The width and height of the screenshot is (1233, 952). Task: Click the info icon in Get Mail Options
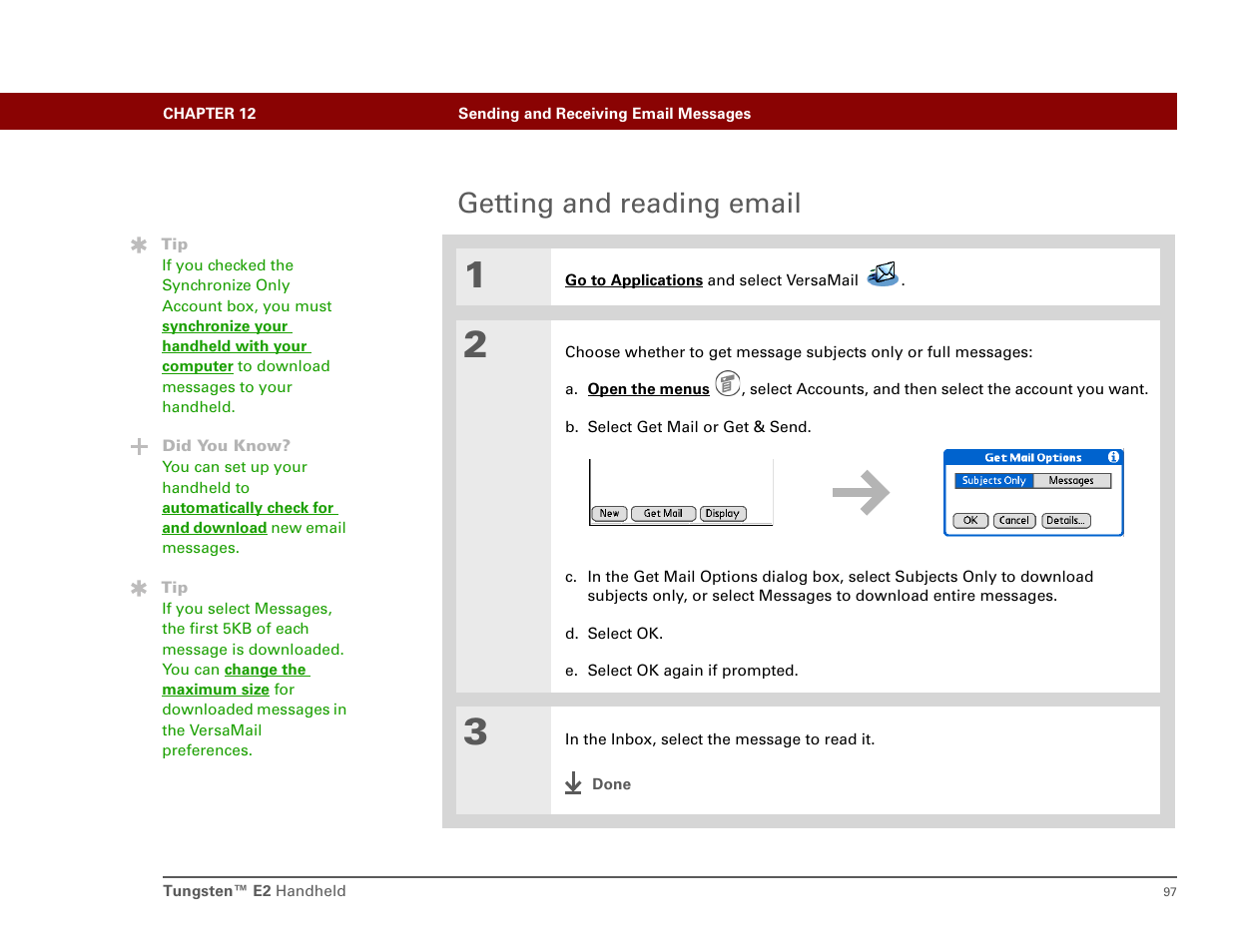pos(1113,457)
